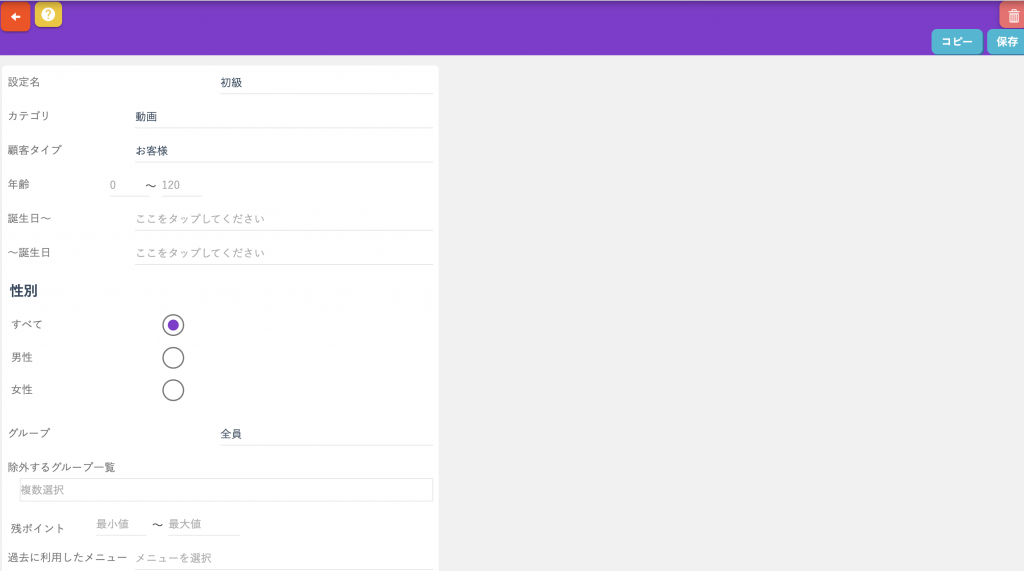Click the orange back arrow button
This screenshot has height=571, width=1024.
(x=16, y=16)
